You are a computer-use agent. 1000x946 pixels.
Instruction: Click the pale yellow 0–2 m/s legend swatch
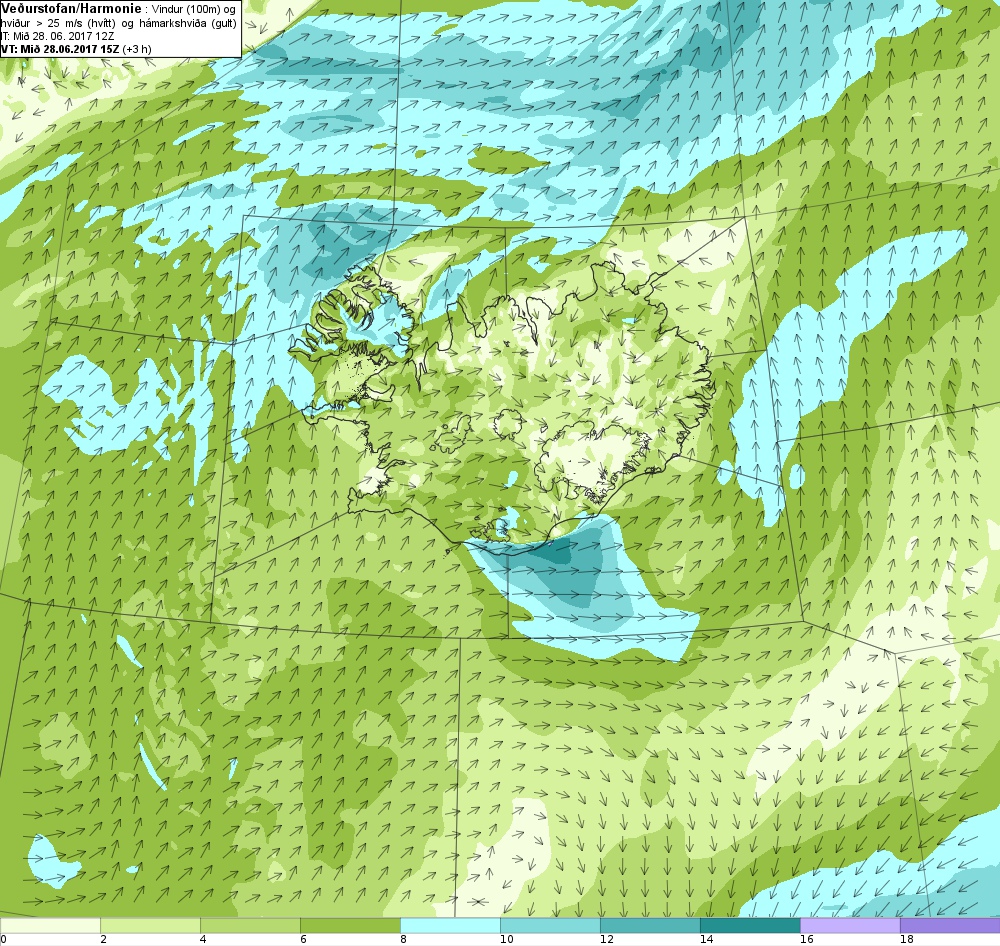coord(50,924)
